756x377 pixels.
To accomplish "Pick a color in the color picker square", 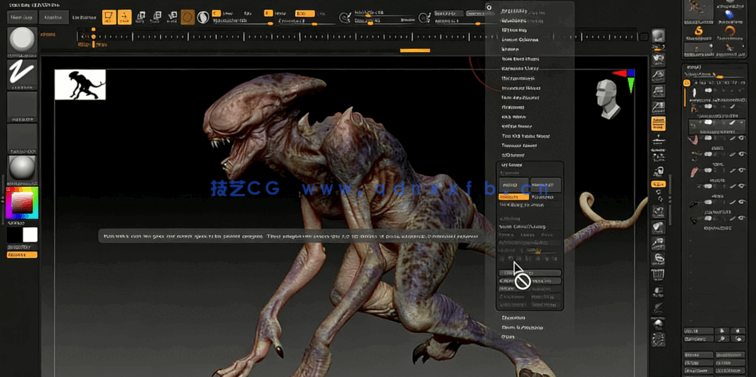I will tap(22, 203).
